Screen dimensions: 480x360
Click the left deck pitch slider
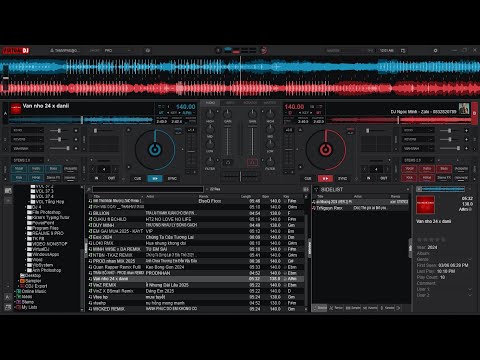191,152
